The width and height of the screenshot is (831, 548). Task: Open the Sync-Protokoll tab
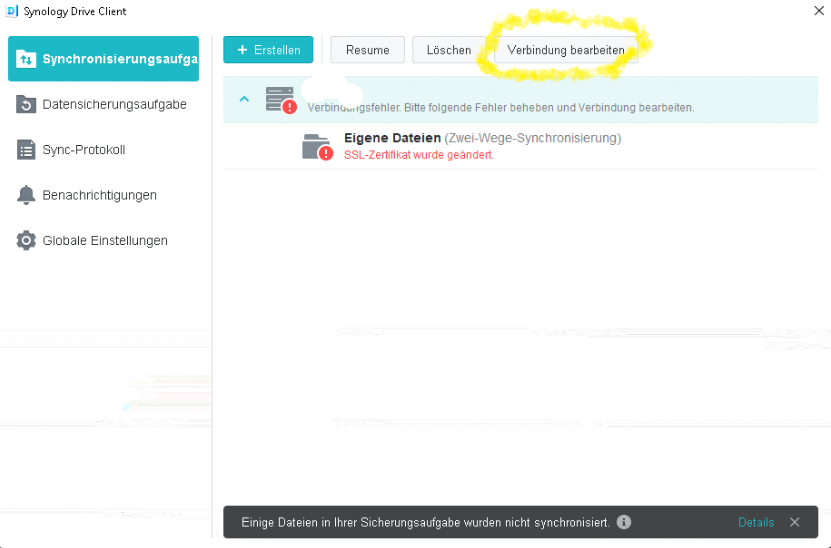click(x=83, y=150)
